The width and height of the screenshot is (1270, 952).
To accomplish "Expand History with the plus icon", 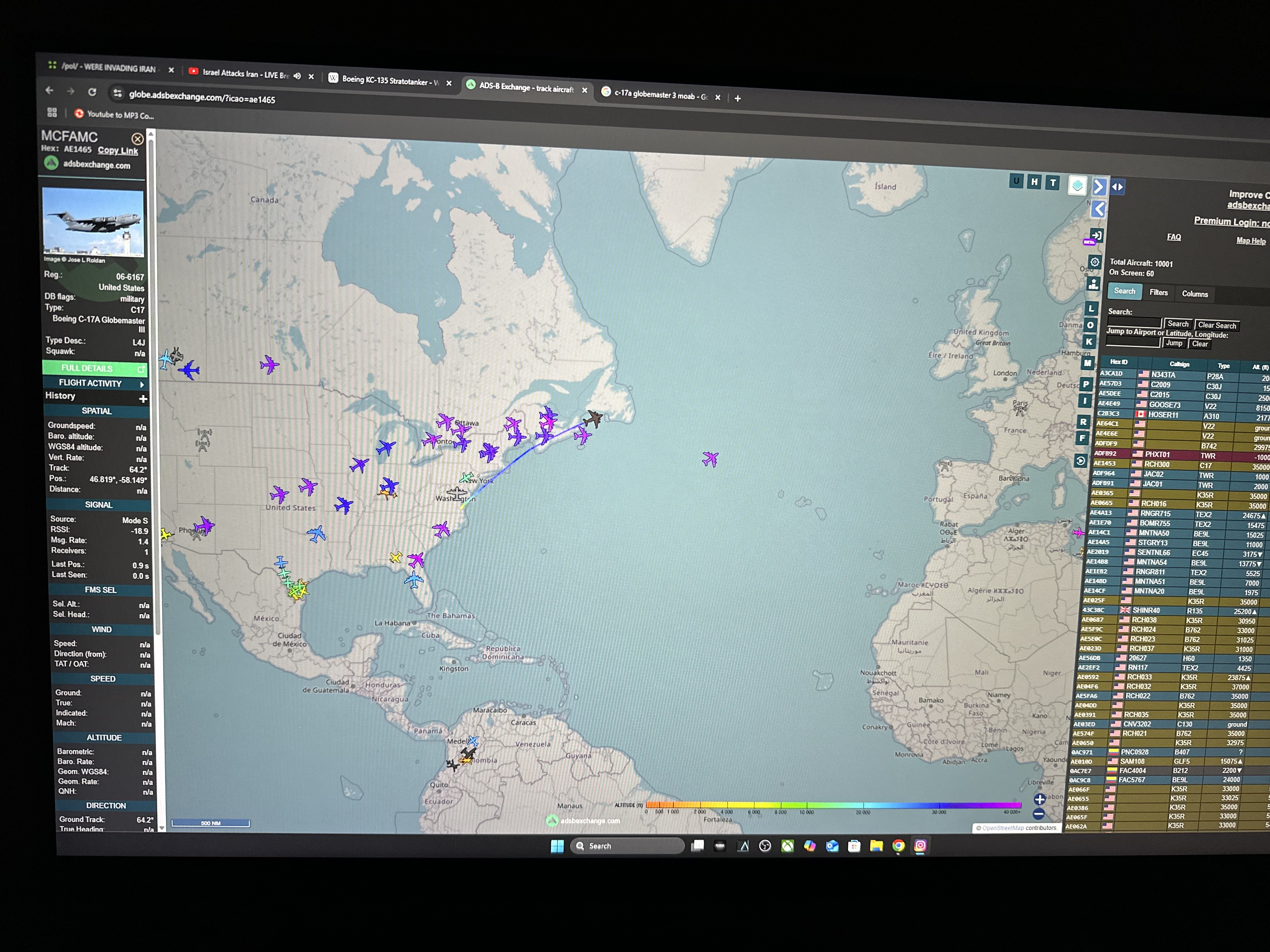I will [x=143, y=398].
